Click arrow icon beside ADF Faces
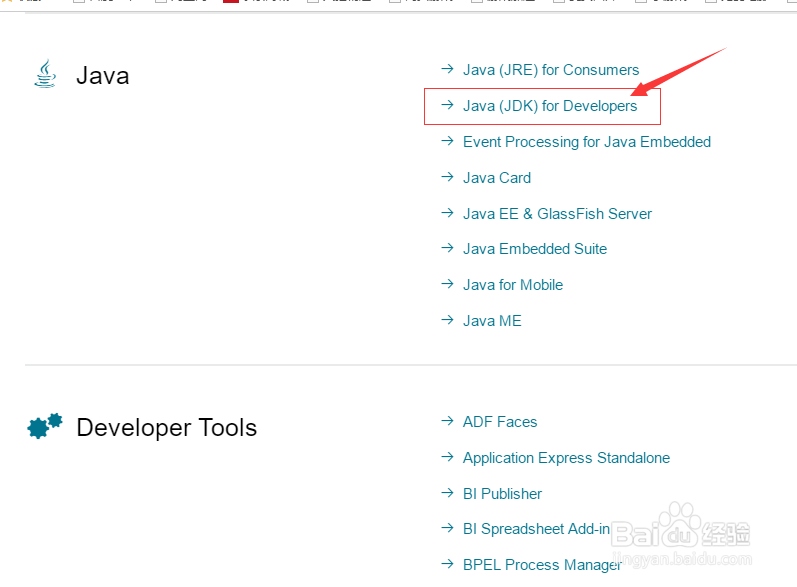The image size is (797, 587). coord(447,421)
